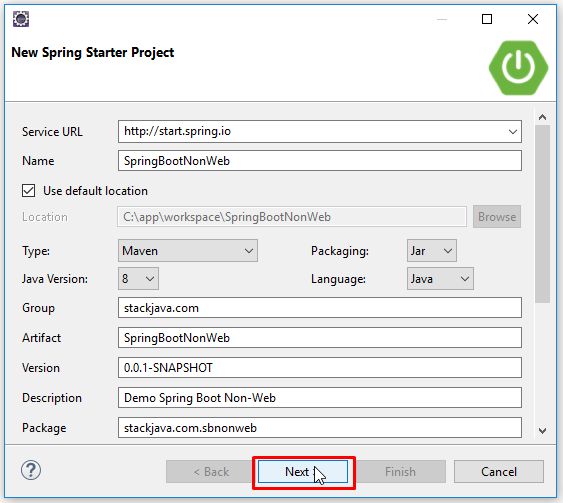Open the Language Java dropdown

pos(440,279)
